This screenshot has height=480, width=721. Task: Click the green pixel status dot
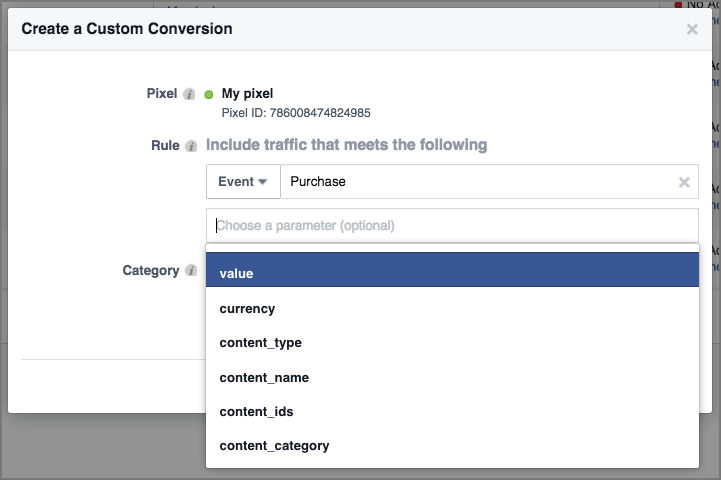209,94
